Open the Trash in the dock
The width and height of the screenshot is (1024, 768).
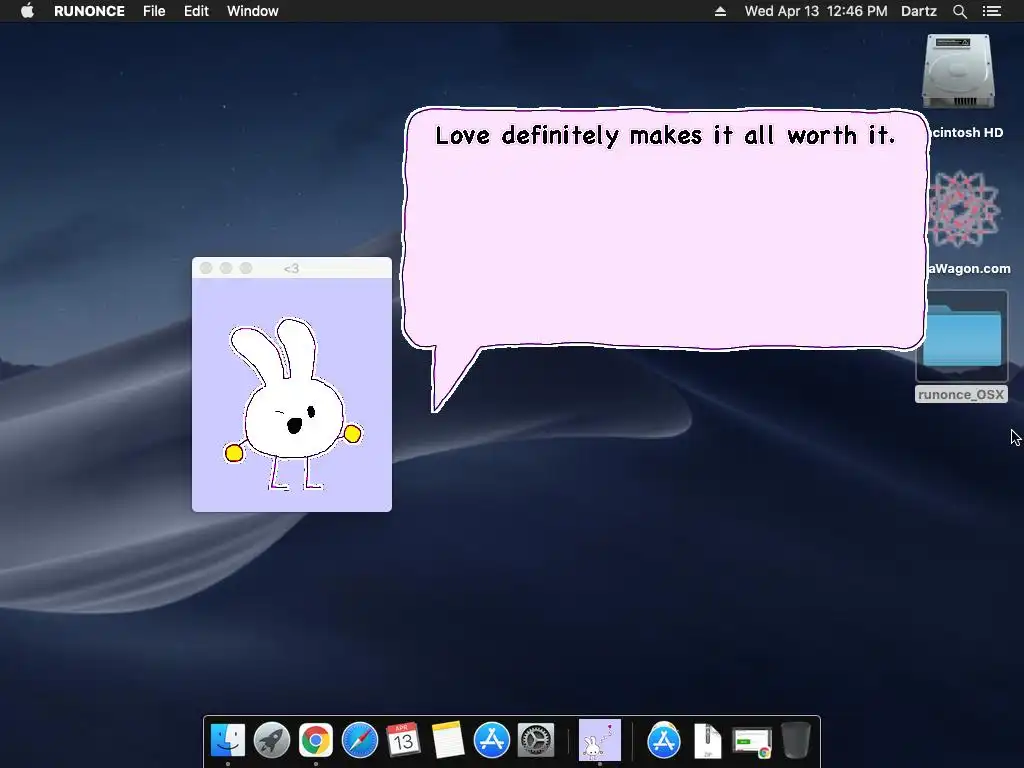coord(795,740)
